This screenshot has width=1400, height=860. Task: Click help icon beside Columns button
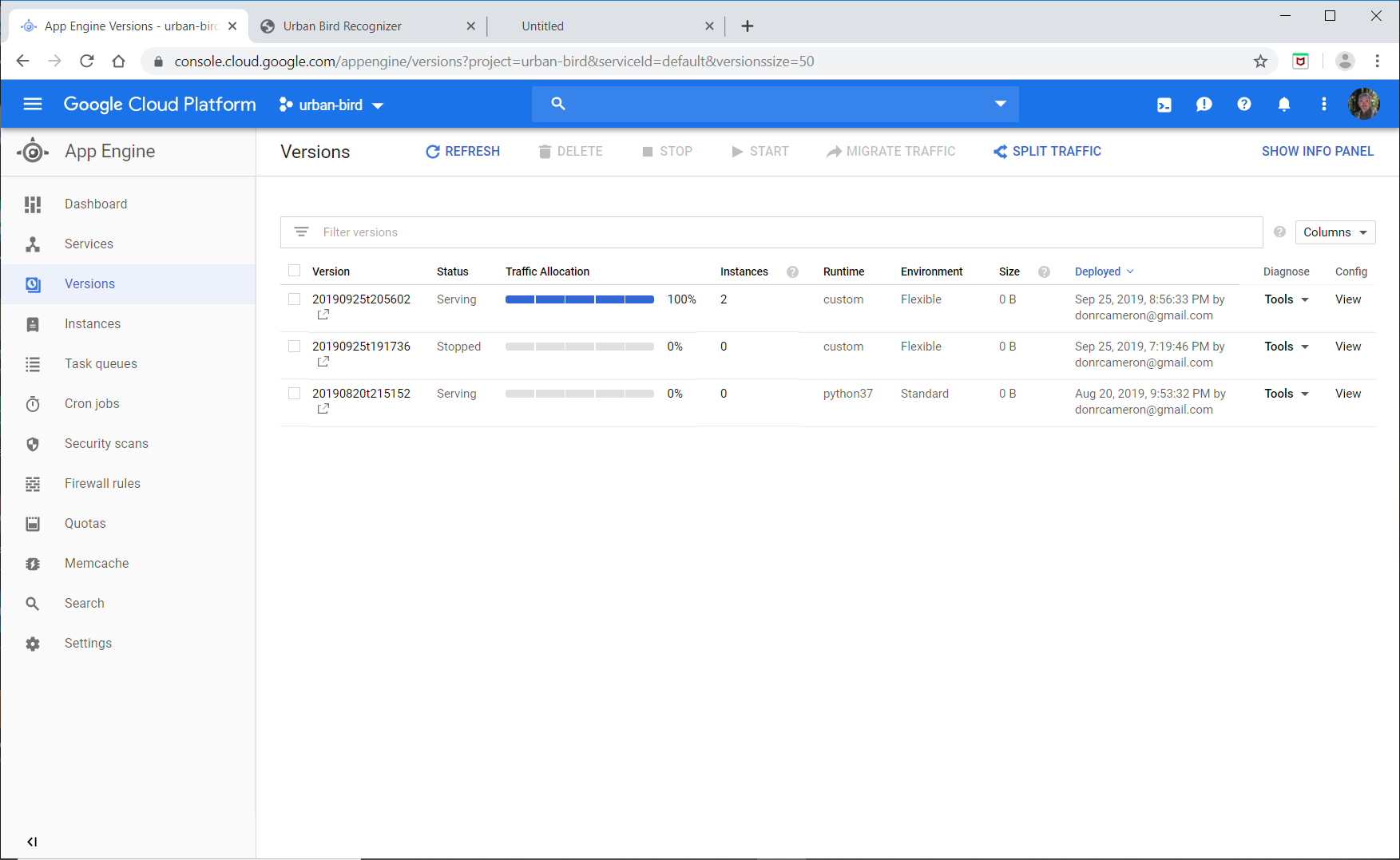[x=1280, y=232]
